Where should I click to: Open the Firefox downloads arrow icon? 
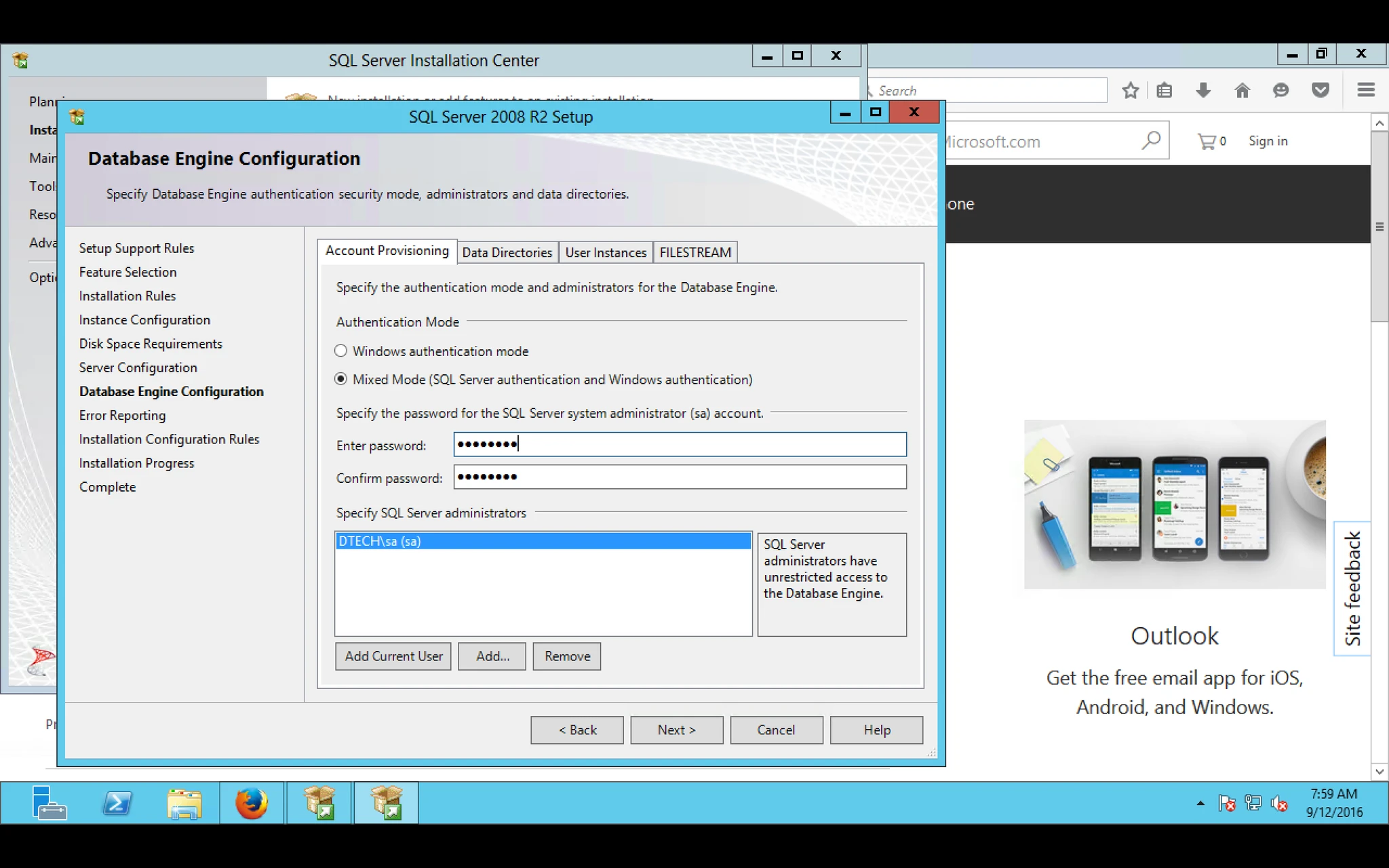(x=1203, y=90)
